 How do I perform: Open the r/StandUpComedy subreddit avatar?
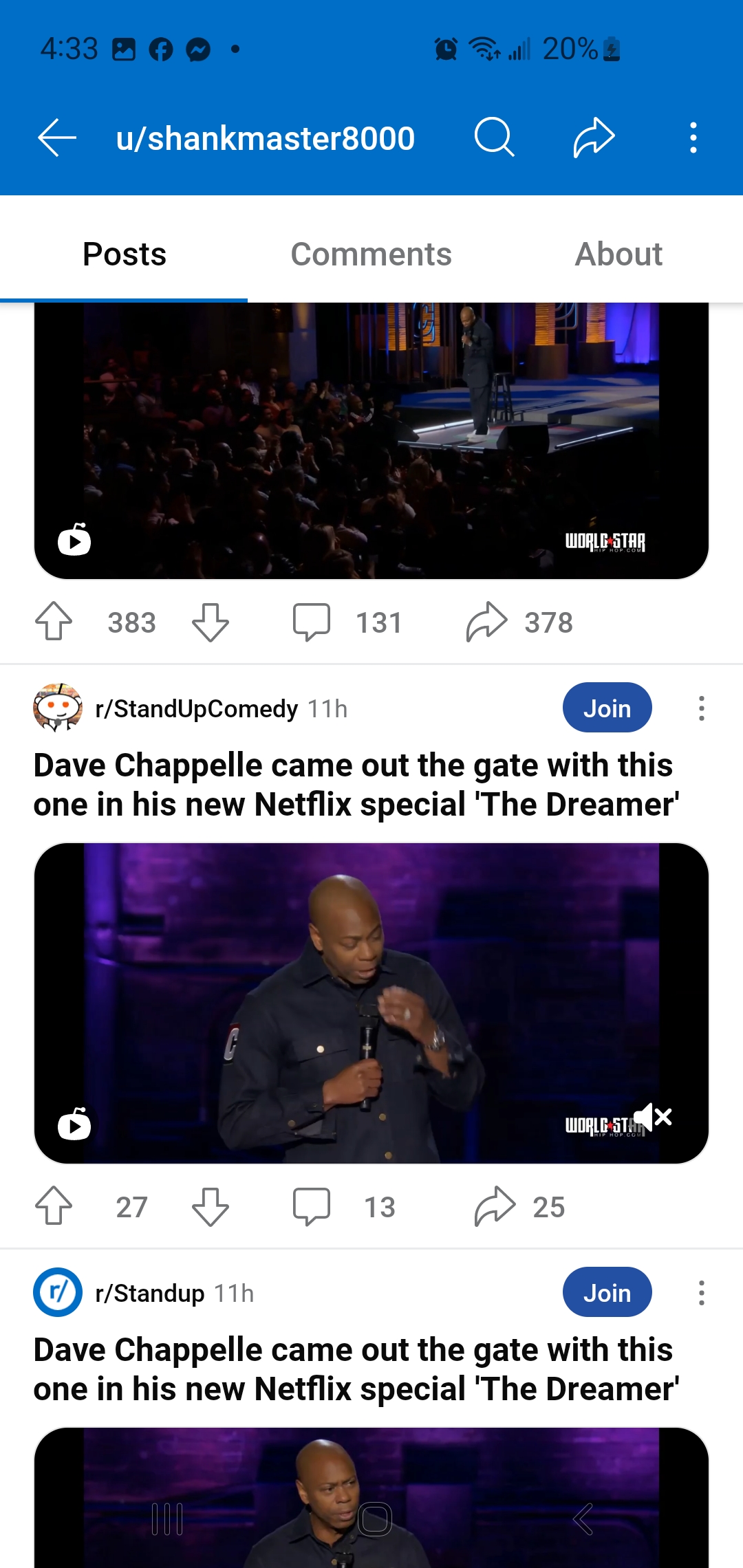58,708
